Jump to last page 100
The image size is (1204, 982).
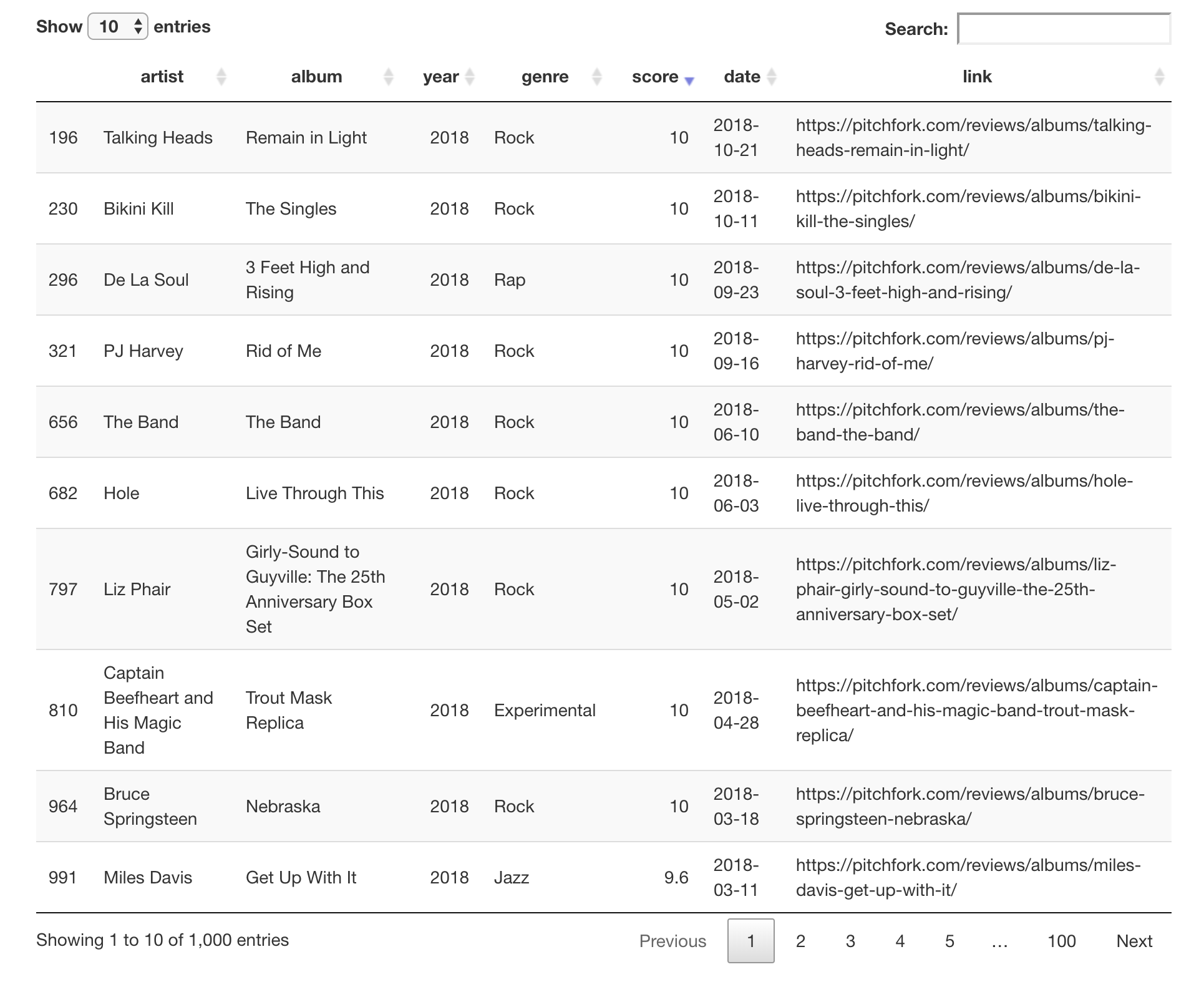[x=1061, y=941]
